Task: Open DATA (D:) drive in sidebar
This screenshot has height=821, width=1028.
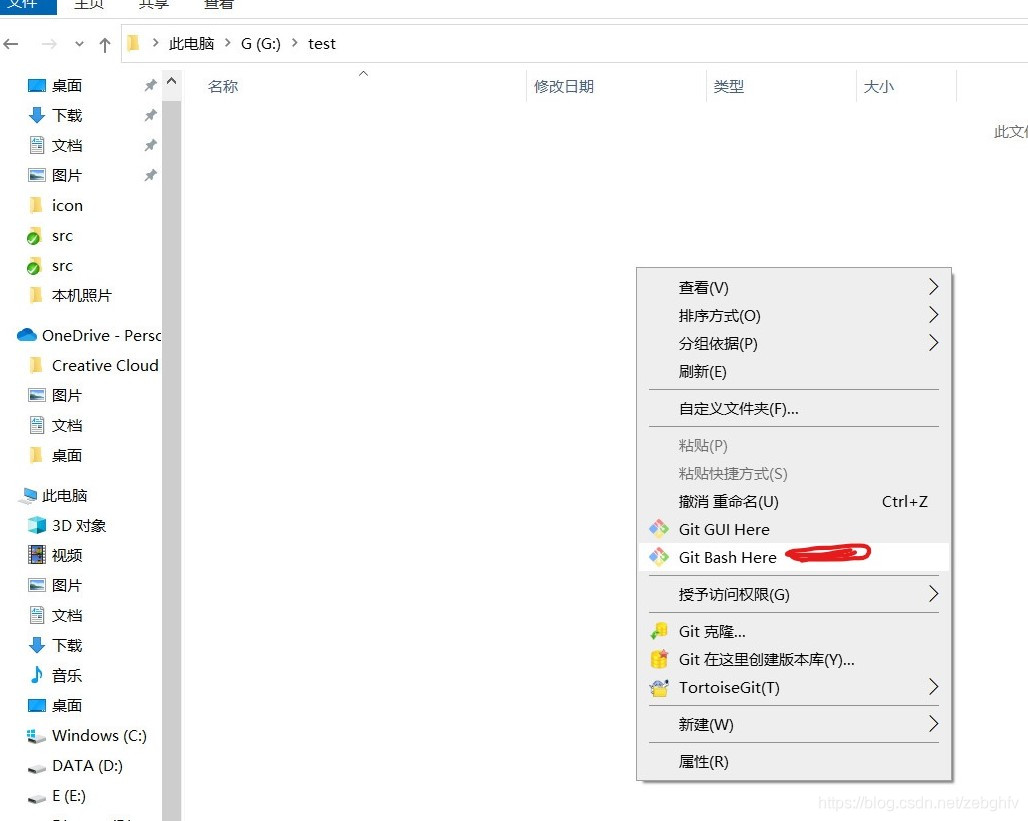Action: click(x=87, y=765)
